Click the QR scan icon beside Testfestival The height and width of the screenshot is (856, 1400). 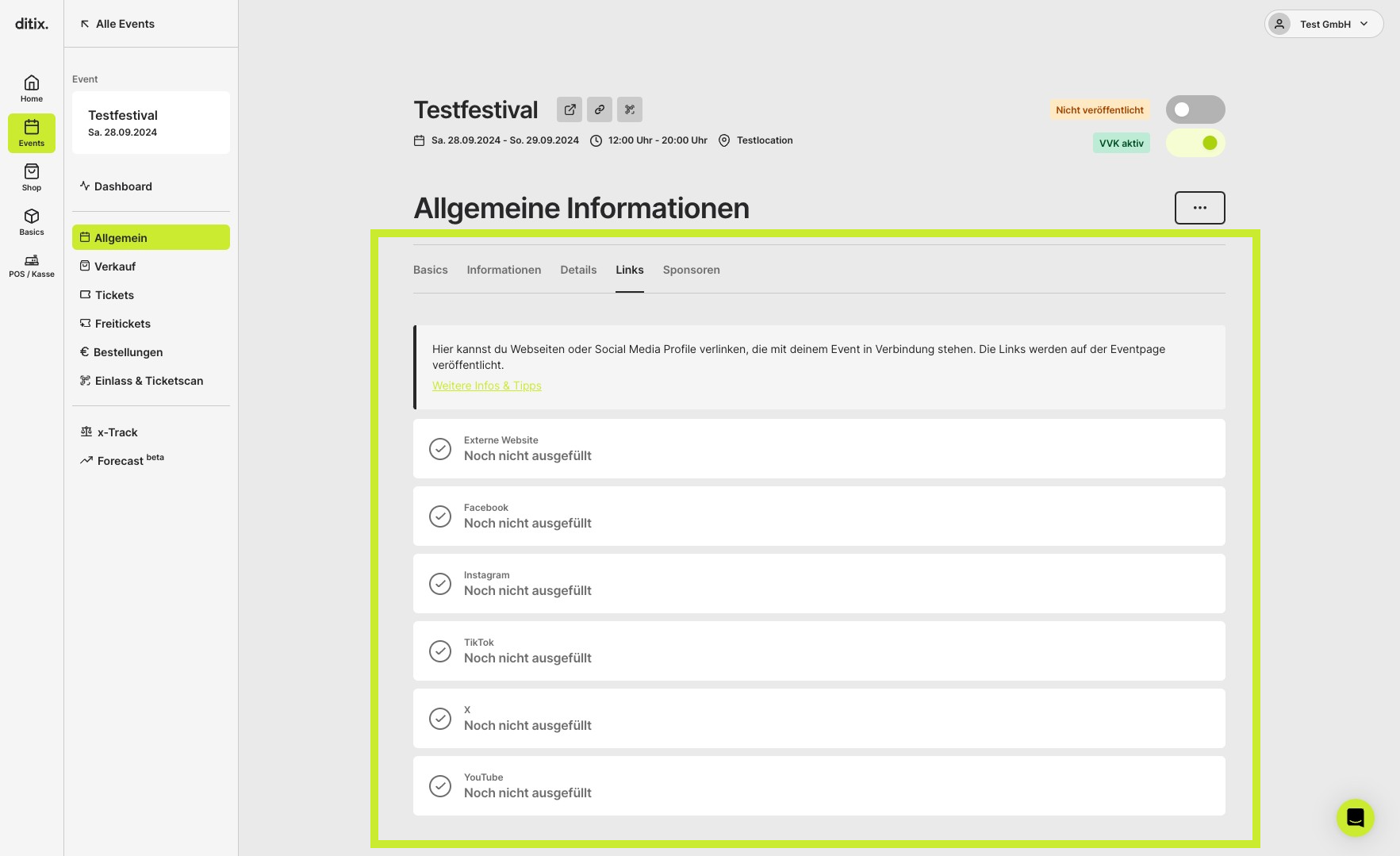click(630, 109)
